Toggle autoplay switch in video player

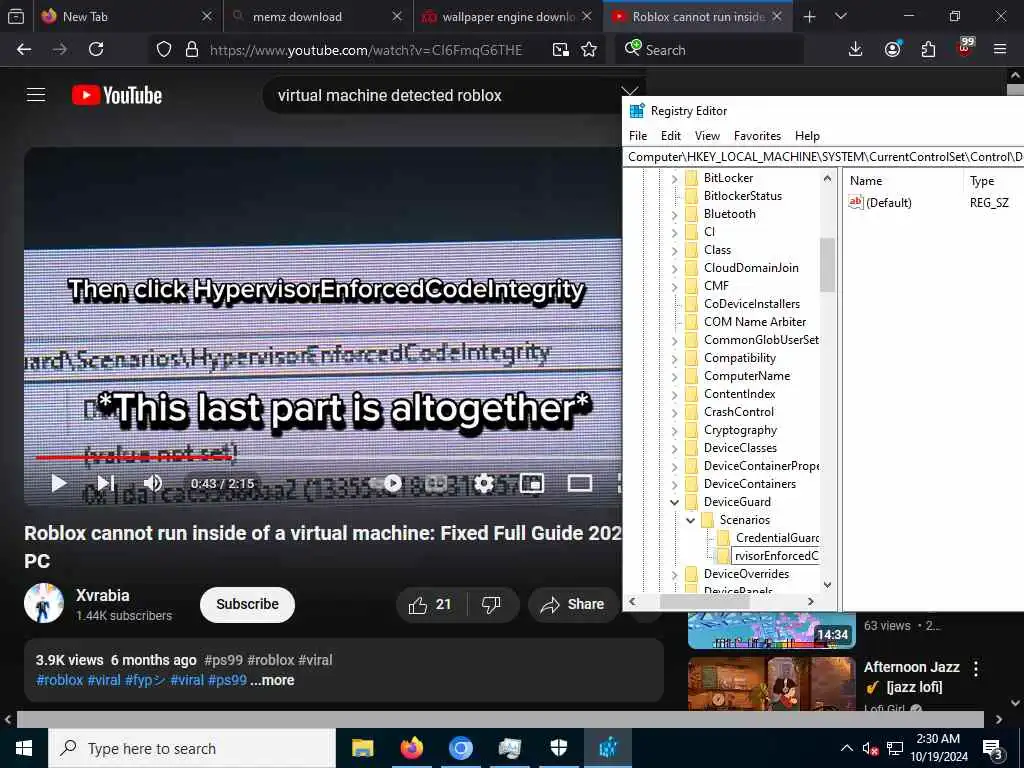click(389, 483)
